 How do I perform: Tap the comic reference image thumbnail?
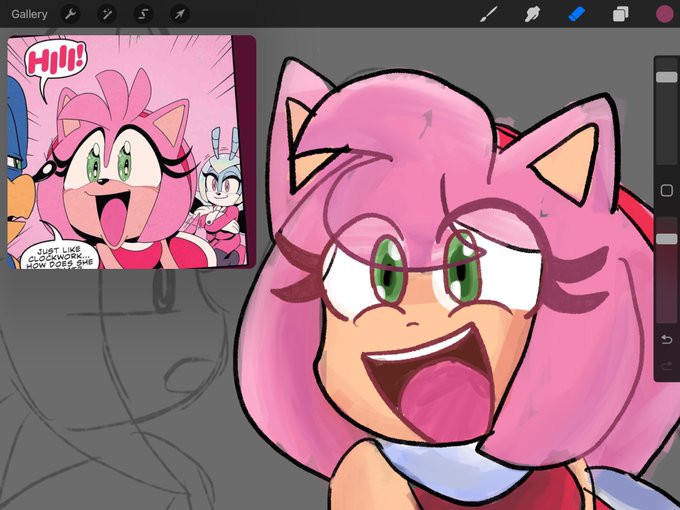point(131,152)
